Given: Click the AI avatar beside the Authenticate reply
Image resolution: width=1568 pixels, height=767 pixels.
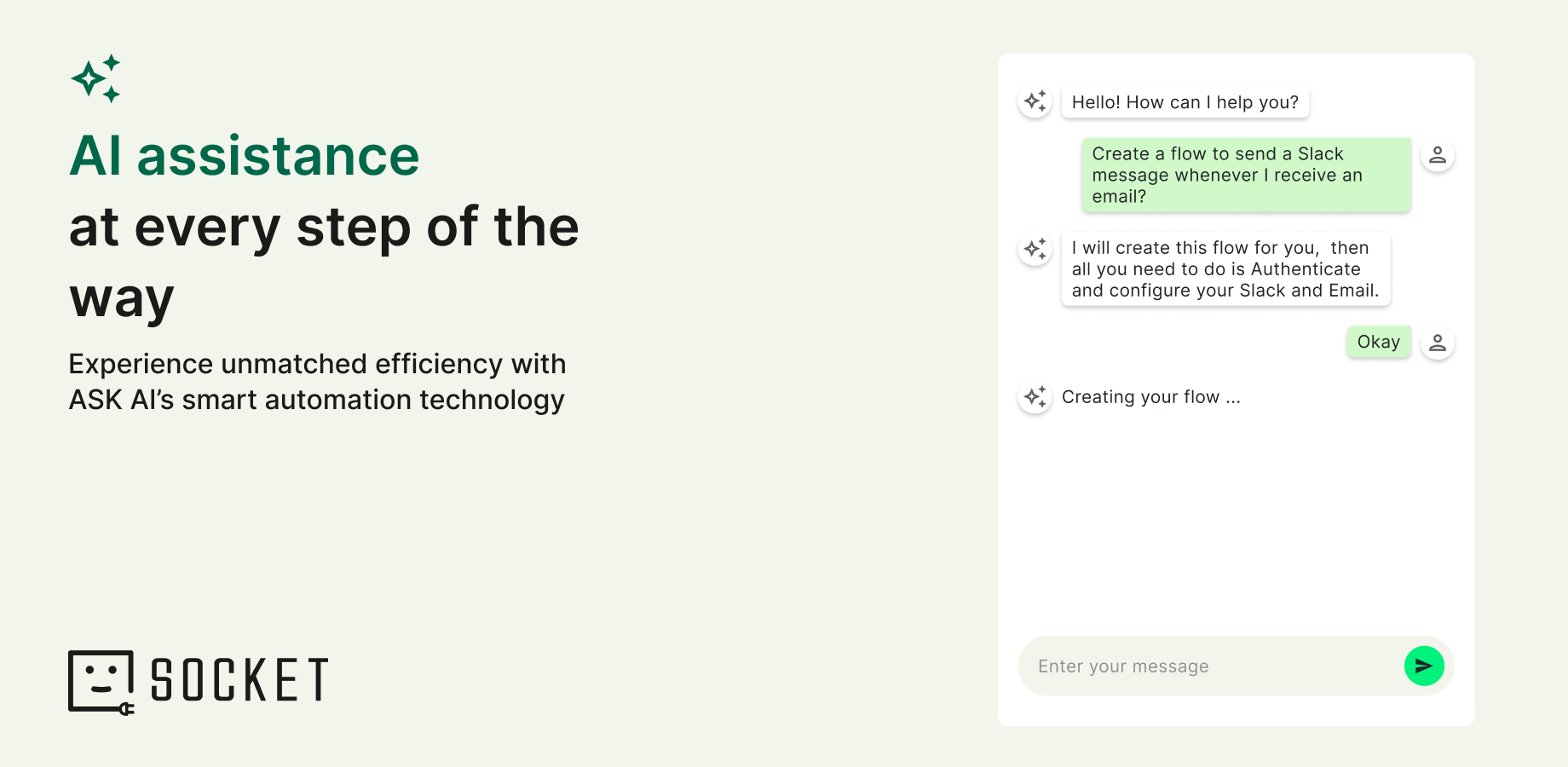Looking at the screenshot, I should pyautogui.click(x=1035, y=249).
